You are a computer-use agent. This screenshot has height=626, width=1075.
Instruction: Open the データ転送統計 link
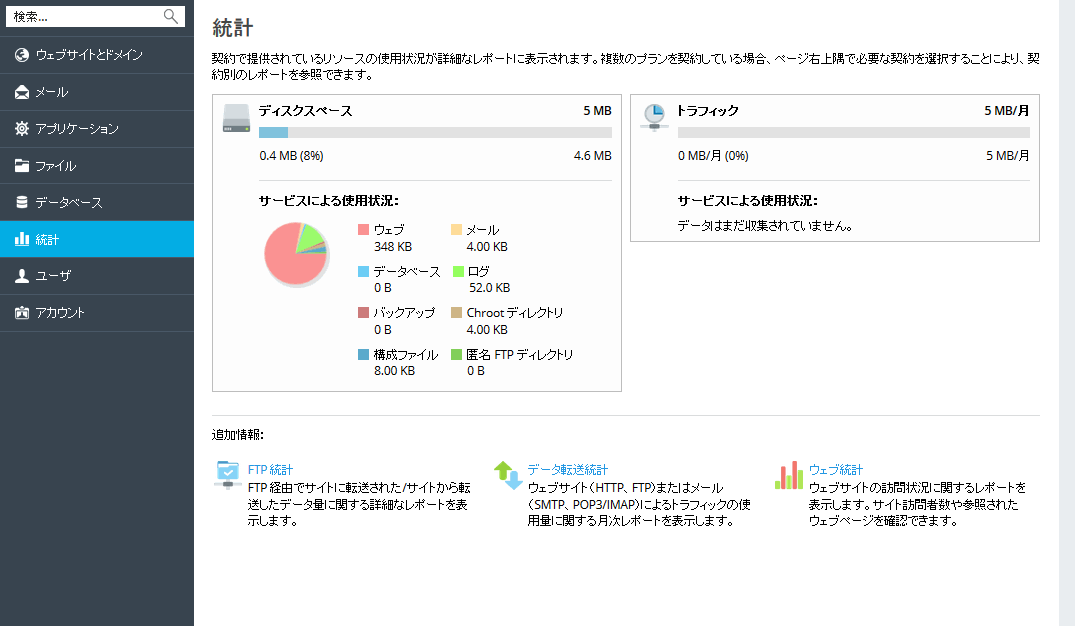567,470
